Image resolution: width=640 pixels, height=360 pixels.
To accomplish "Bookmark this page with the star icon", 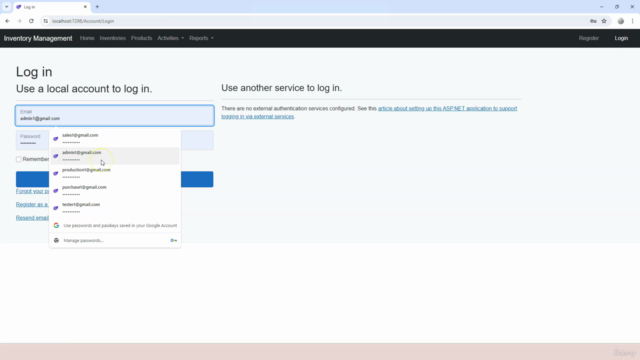I will click(604, 21).
